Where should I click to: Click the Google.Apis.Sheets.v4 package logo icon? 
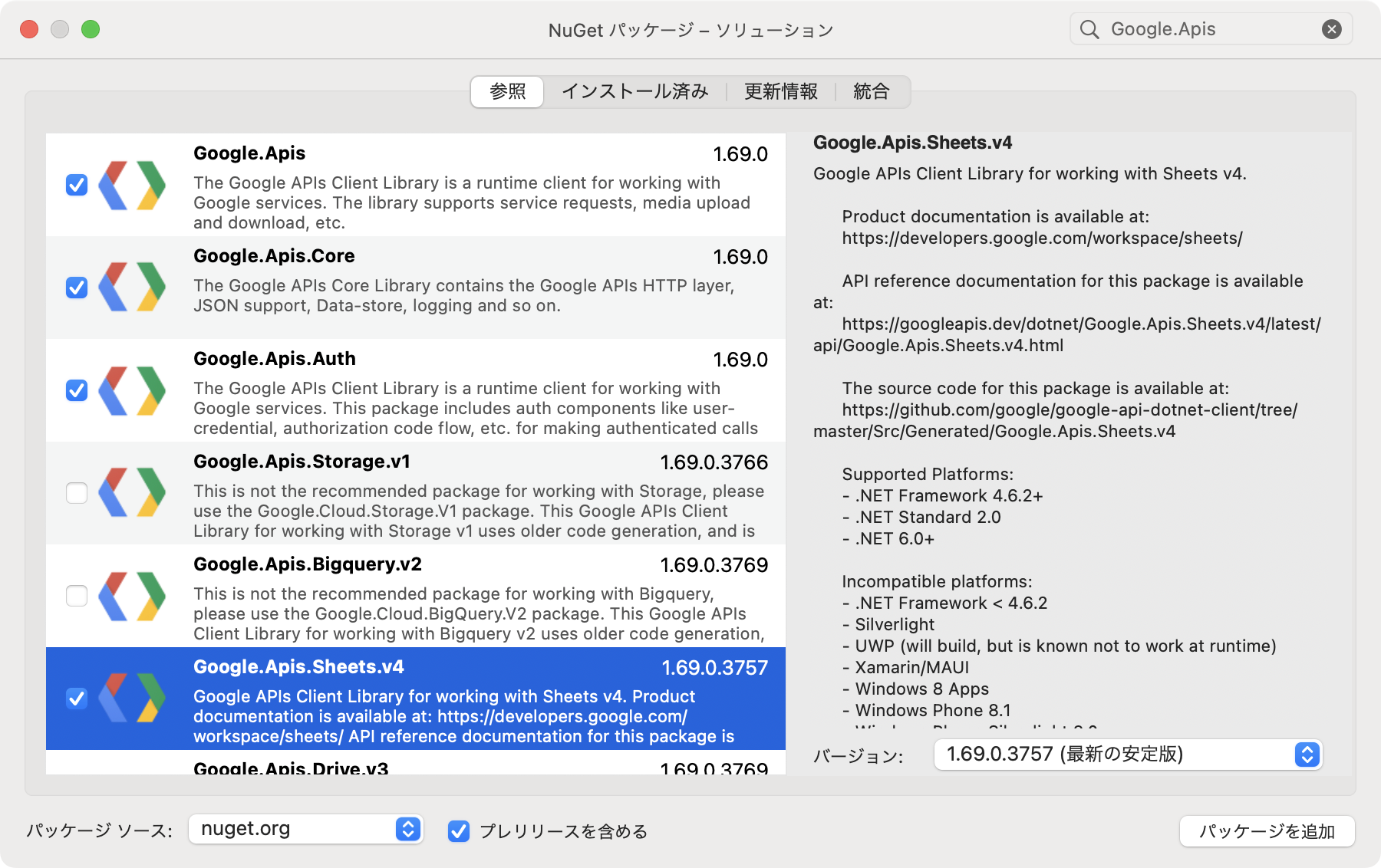[x=132, y=699]
